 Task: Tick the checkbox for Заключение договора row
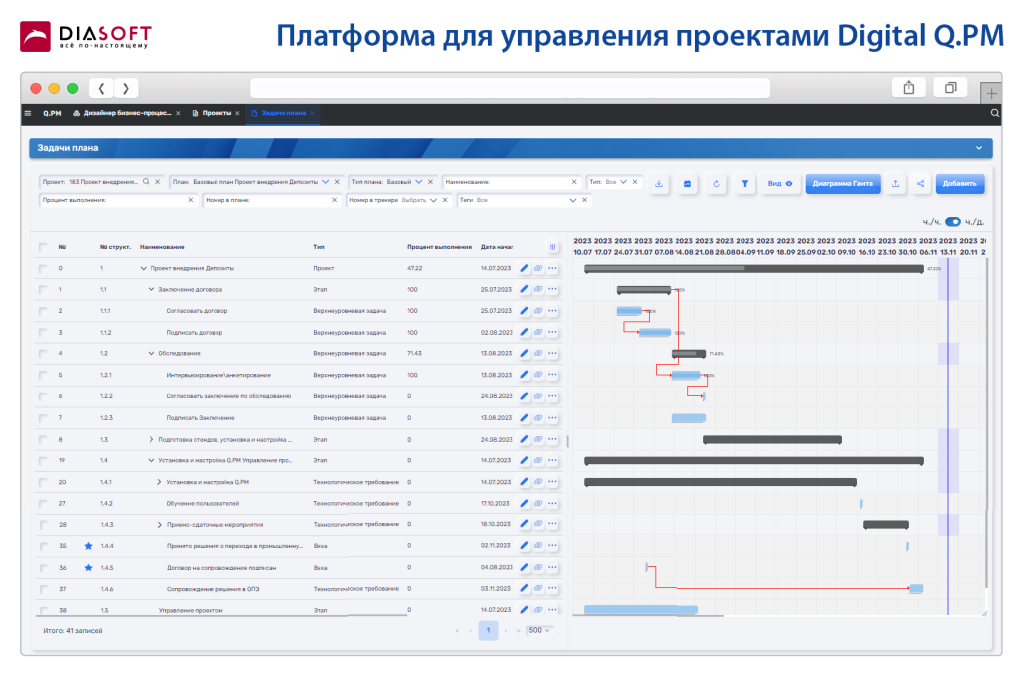(43, 290)
